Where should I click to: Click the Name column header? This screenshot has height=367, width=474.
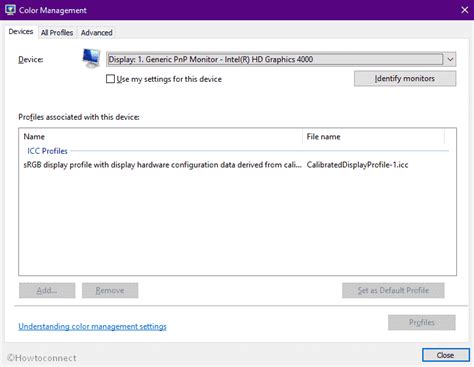tap(161, 137)
